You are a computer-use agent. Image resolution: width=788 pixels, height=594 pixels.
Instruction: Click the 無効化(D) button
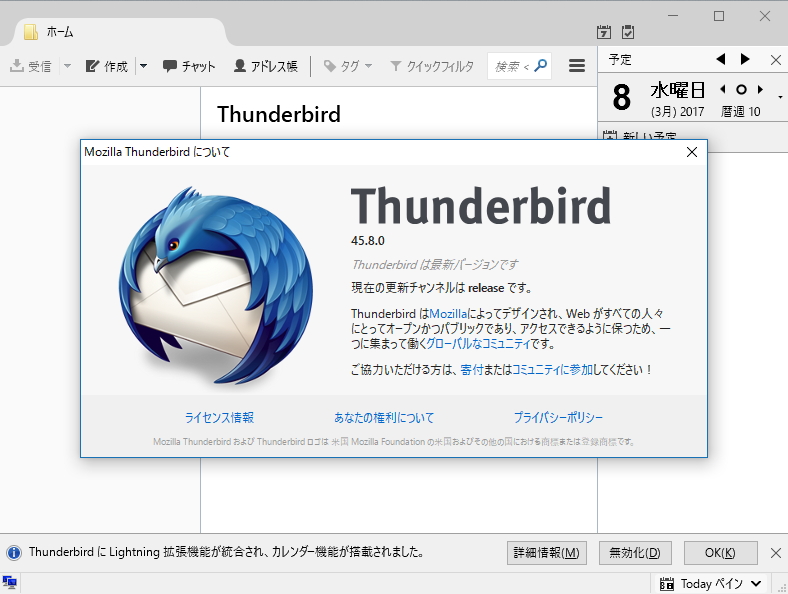click(635, 553)
